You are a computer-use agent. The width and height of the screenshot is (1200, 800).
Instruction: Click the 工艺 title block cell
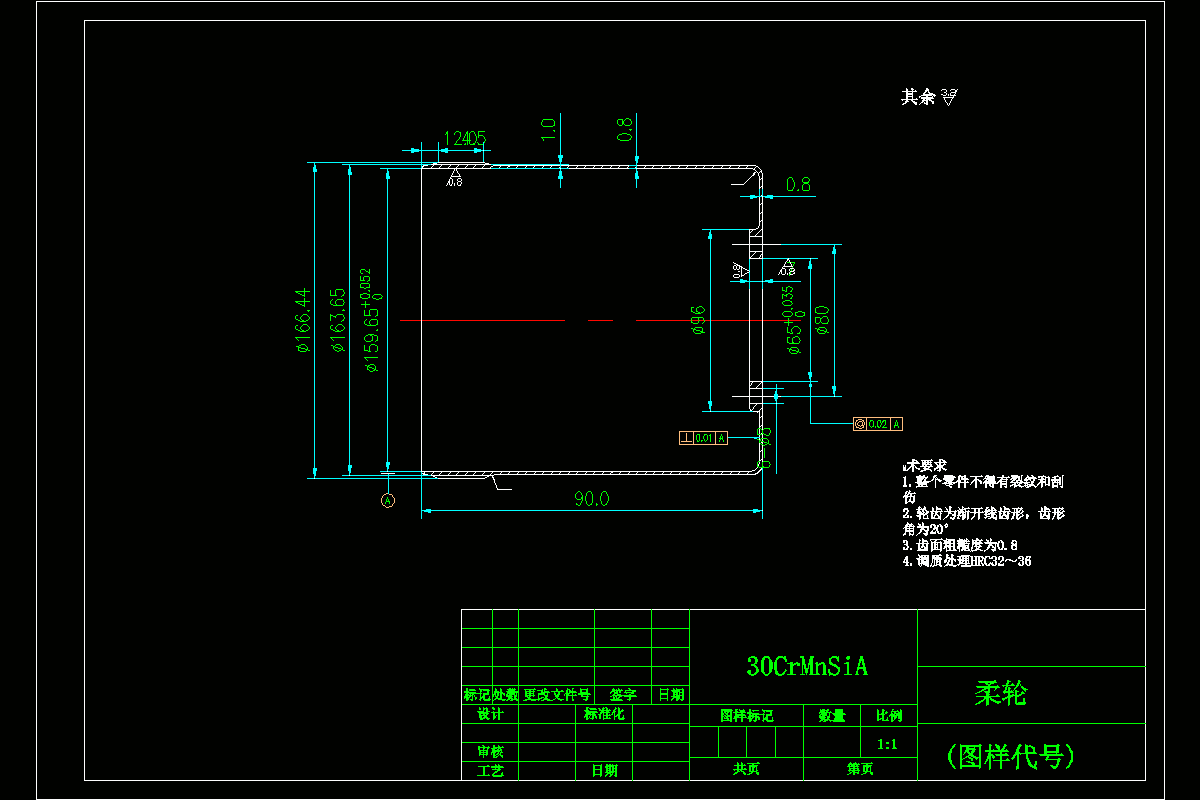(490, 771)
